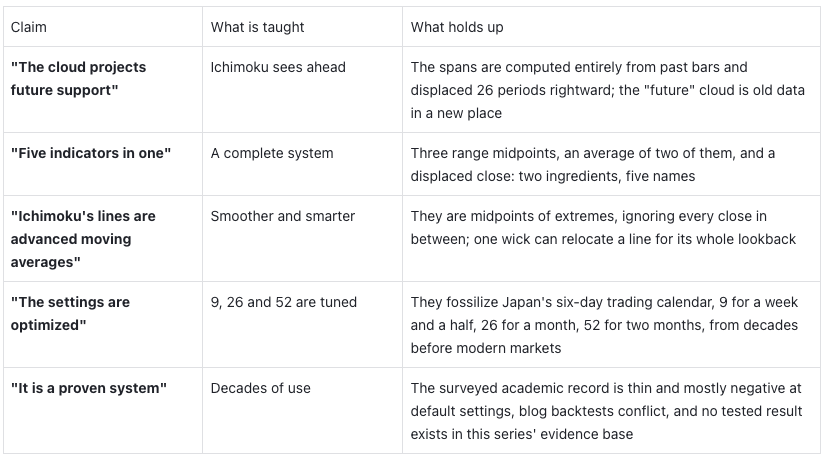This screenshot has height=464, width=826.
Task: Click the "Claim" column header
Action: (28, 27)
